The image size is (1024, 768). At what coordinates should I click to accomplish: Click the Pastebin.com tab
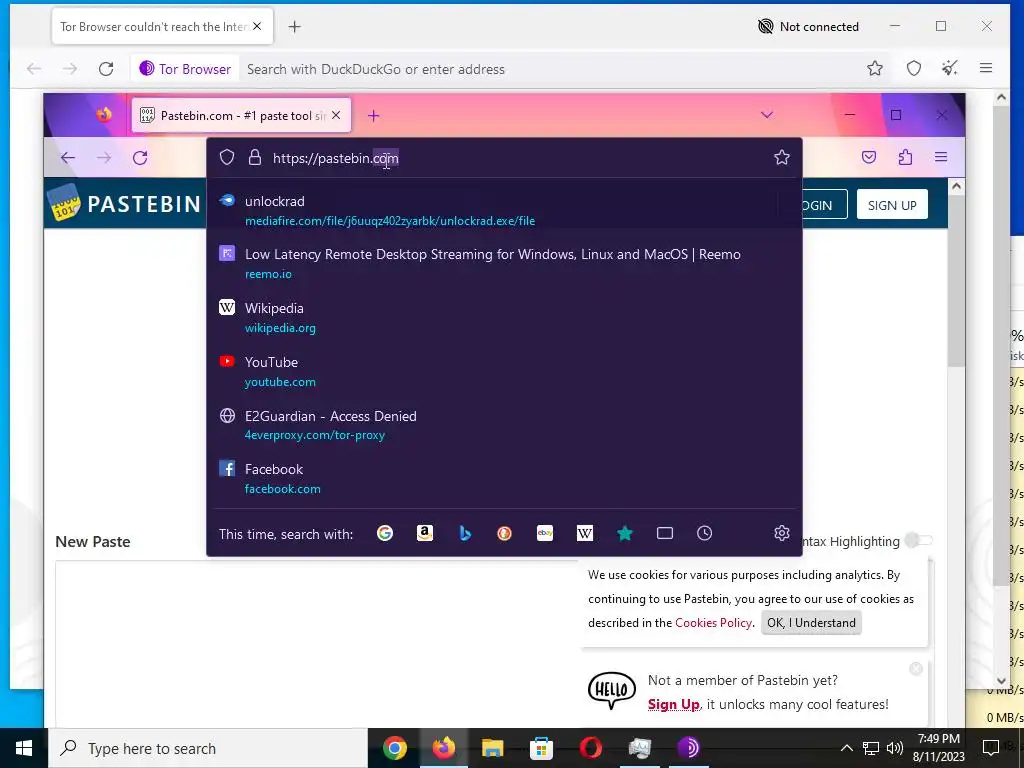point(242,116)
